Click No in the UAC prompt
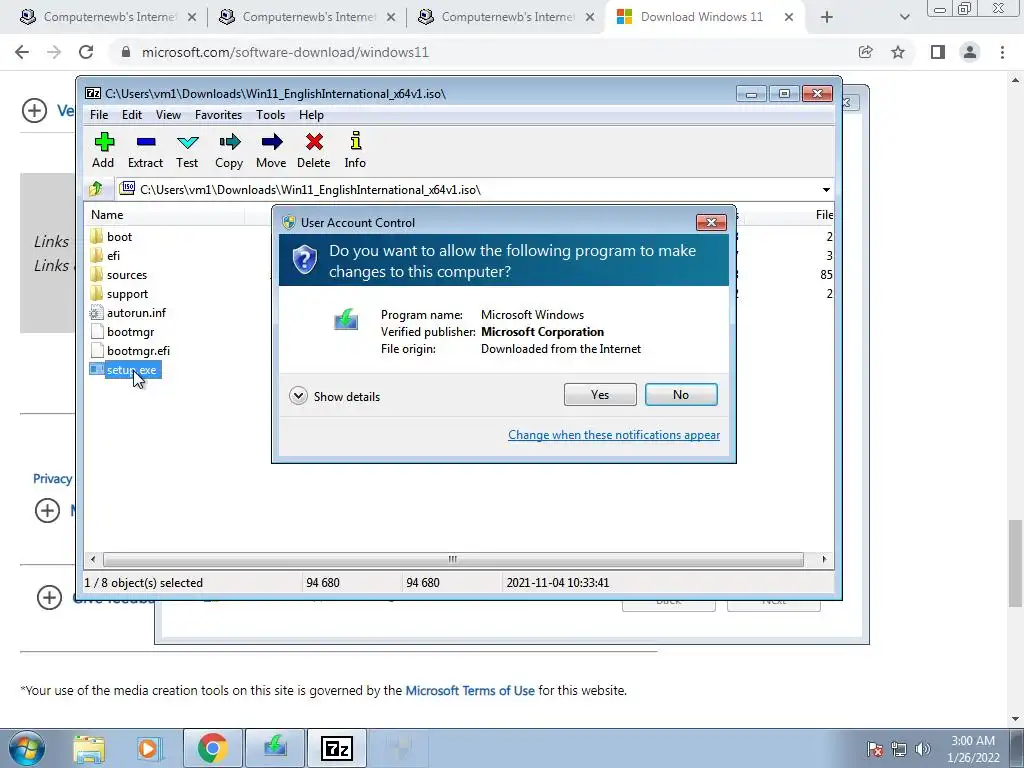 (x=681, y=394)
